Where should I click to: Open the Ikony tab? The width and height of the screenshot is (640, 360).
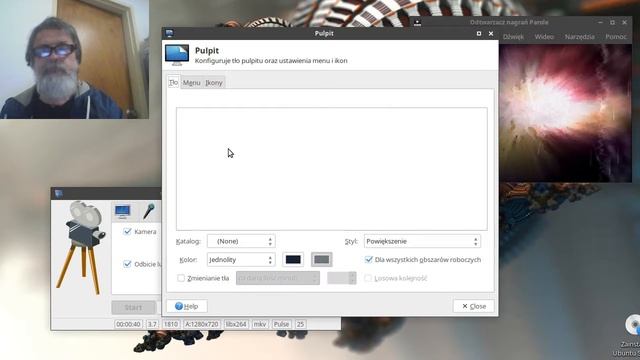tap(214, 82)
